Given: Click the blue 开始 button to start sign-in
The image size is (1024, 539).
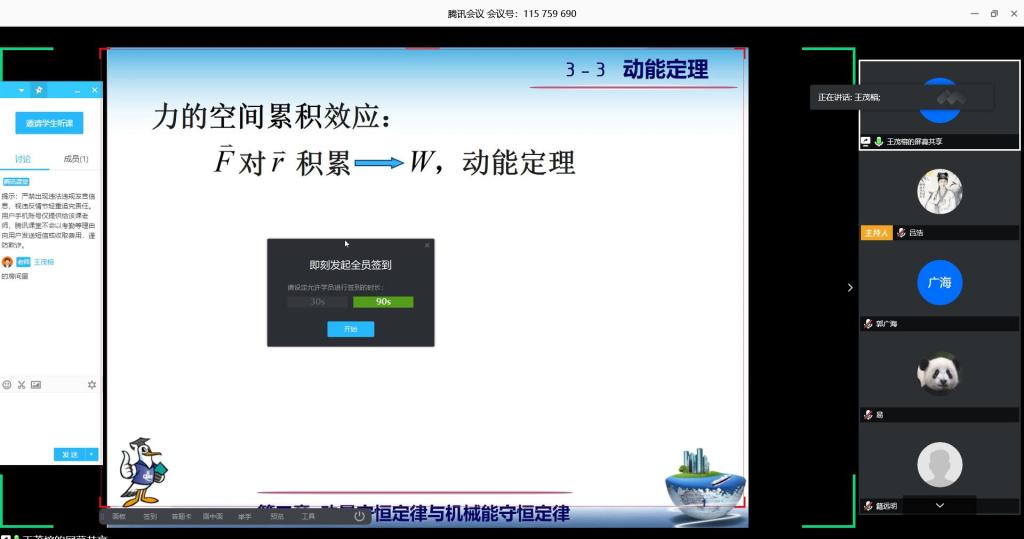Looking at the screenshot, I should [350, 329].
